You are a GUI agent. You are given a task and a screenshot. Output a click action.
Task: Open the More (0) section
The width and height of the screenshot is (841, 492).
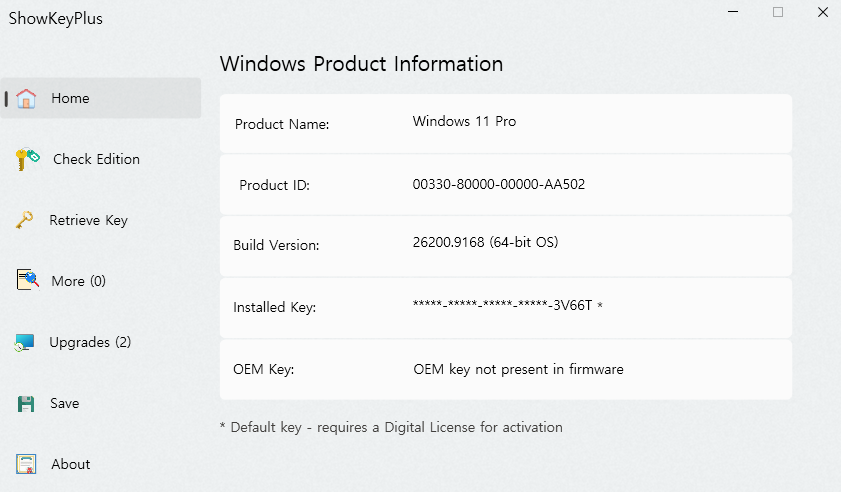click(x=78, y=281)
